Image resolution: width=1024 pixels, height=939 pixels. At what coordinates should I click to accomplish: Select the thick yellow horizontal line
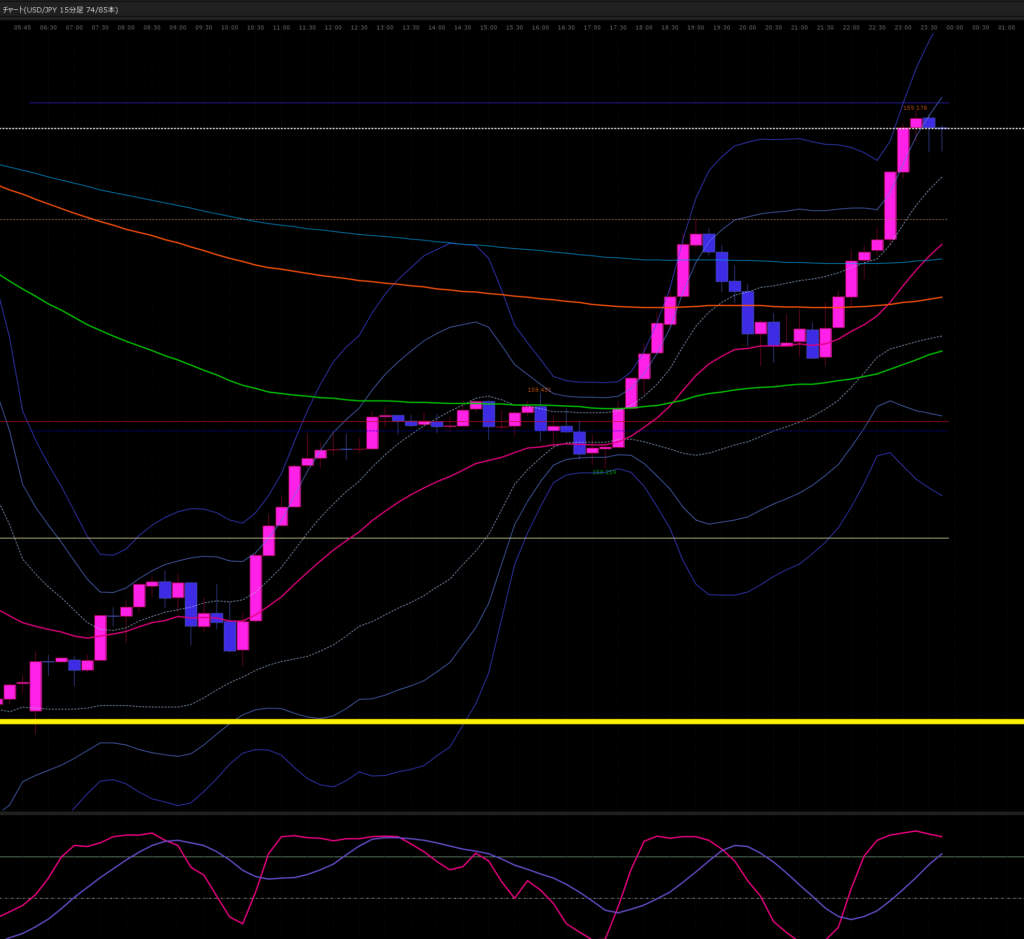(500, 721)
